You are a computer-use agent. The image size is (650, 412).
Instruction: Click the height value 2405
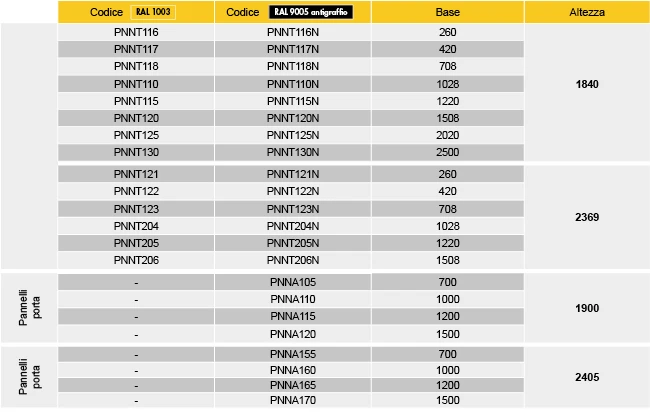coord(587,377)
